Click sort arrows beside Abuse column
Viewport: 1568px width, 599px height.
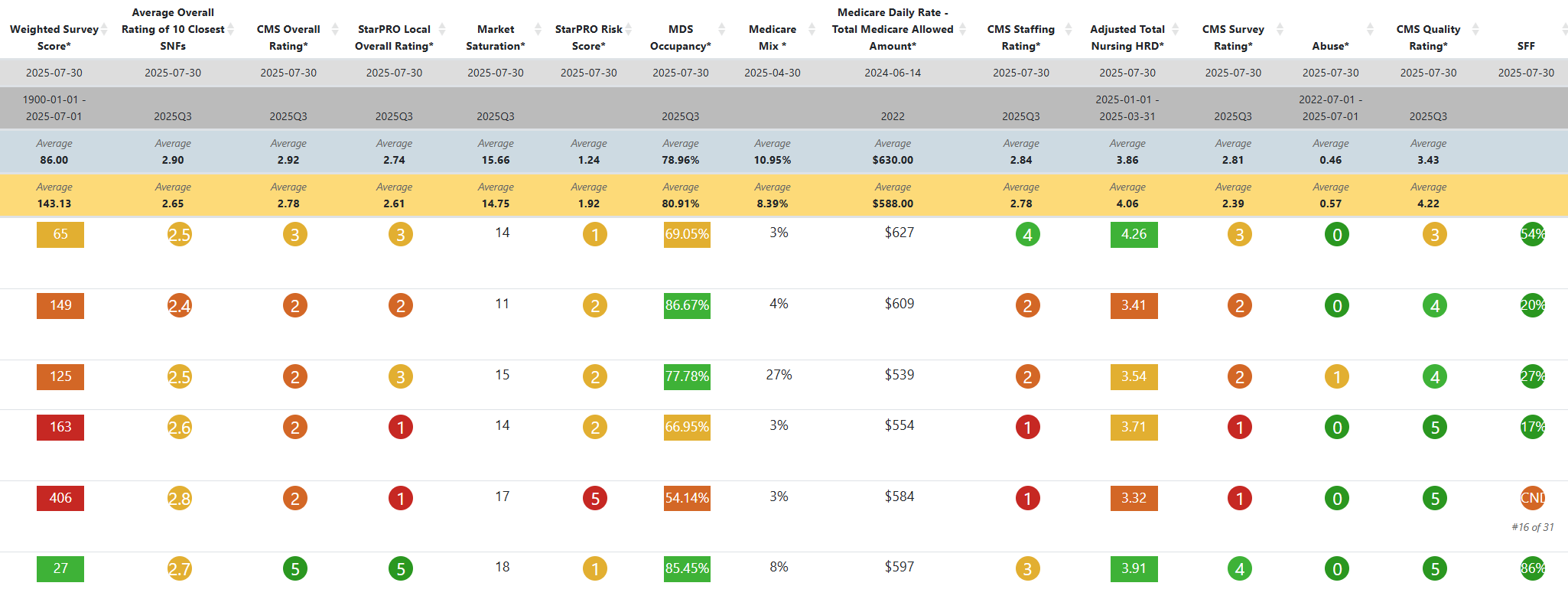[1370, 29]
